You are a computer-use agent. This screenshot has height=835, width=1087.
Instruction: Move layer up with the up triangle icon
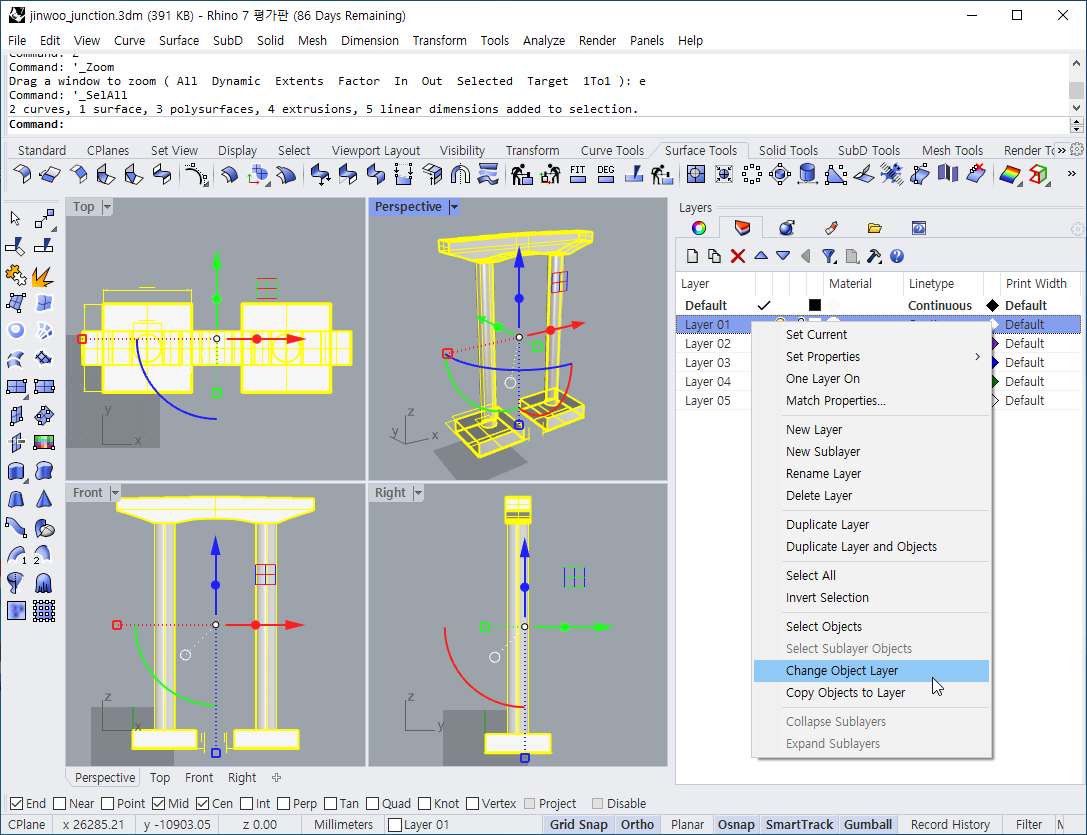pyautogui.click(x=760, y=256)
